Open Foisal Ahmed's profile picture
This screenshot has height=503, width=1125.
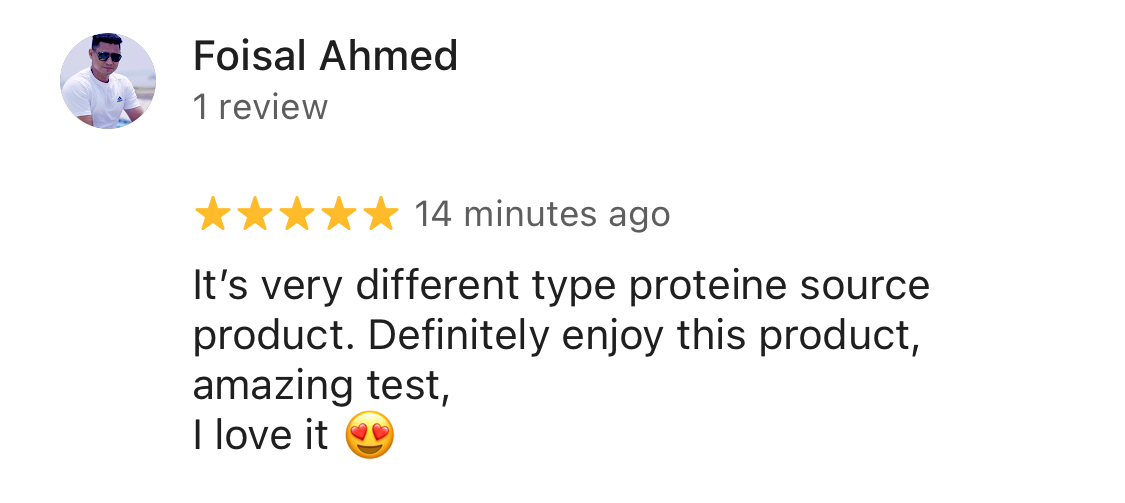[x=108, y=81]
